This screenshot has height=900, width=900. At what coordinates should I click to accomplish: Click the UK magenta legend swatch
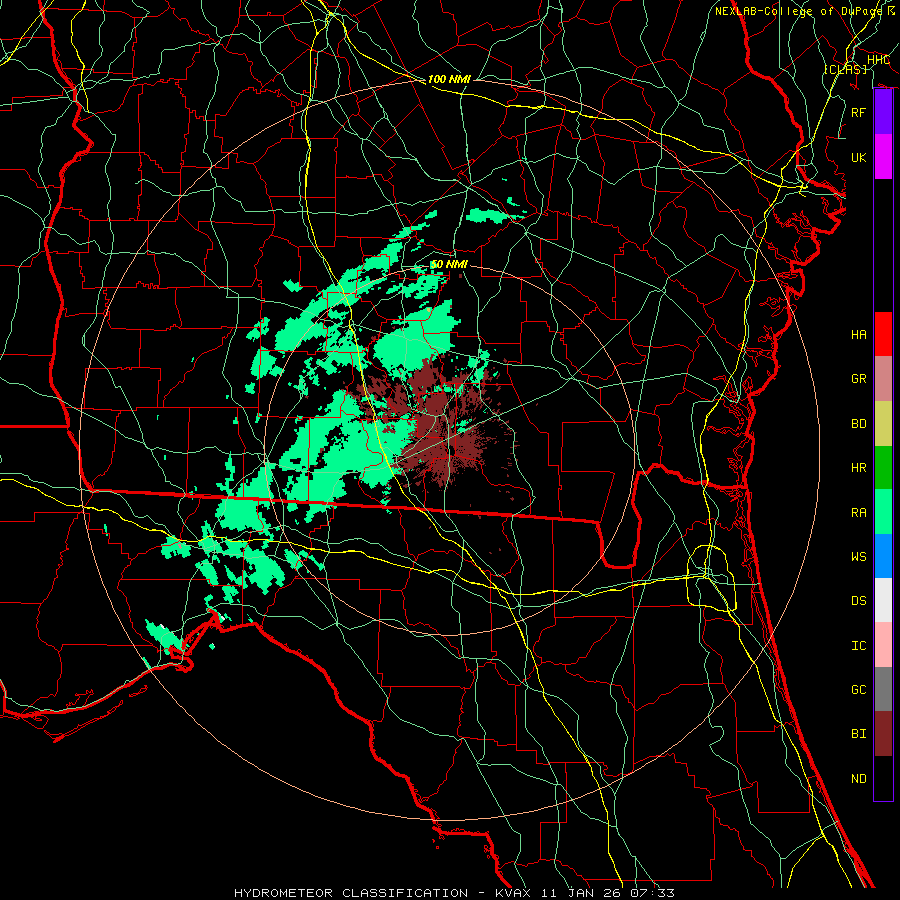883,157
